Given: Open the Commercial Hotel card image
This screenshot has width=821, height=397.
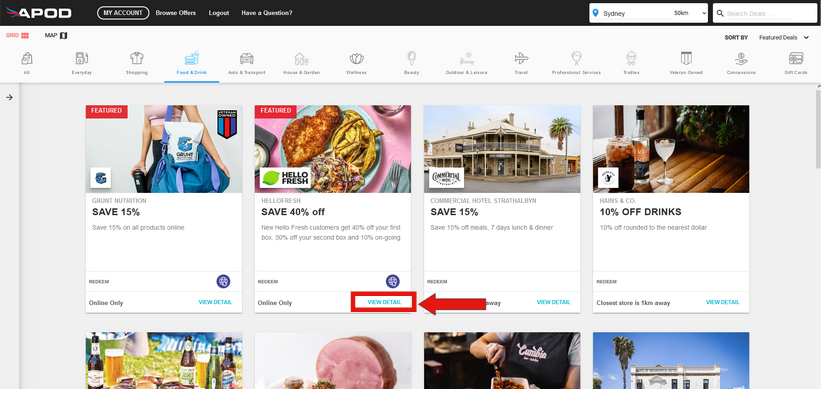Looking at the screenshot, I should (x=502, y=149).
